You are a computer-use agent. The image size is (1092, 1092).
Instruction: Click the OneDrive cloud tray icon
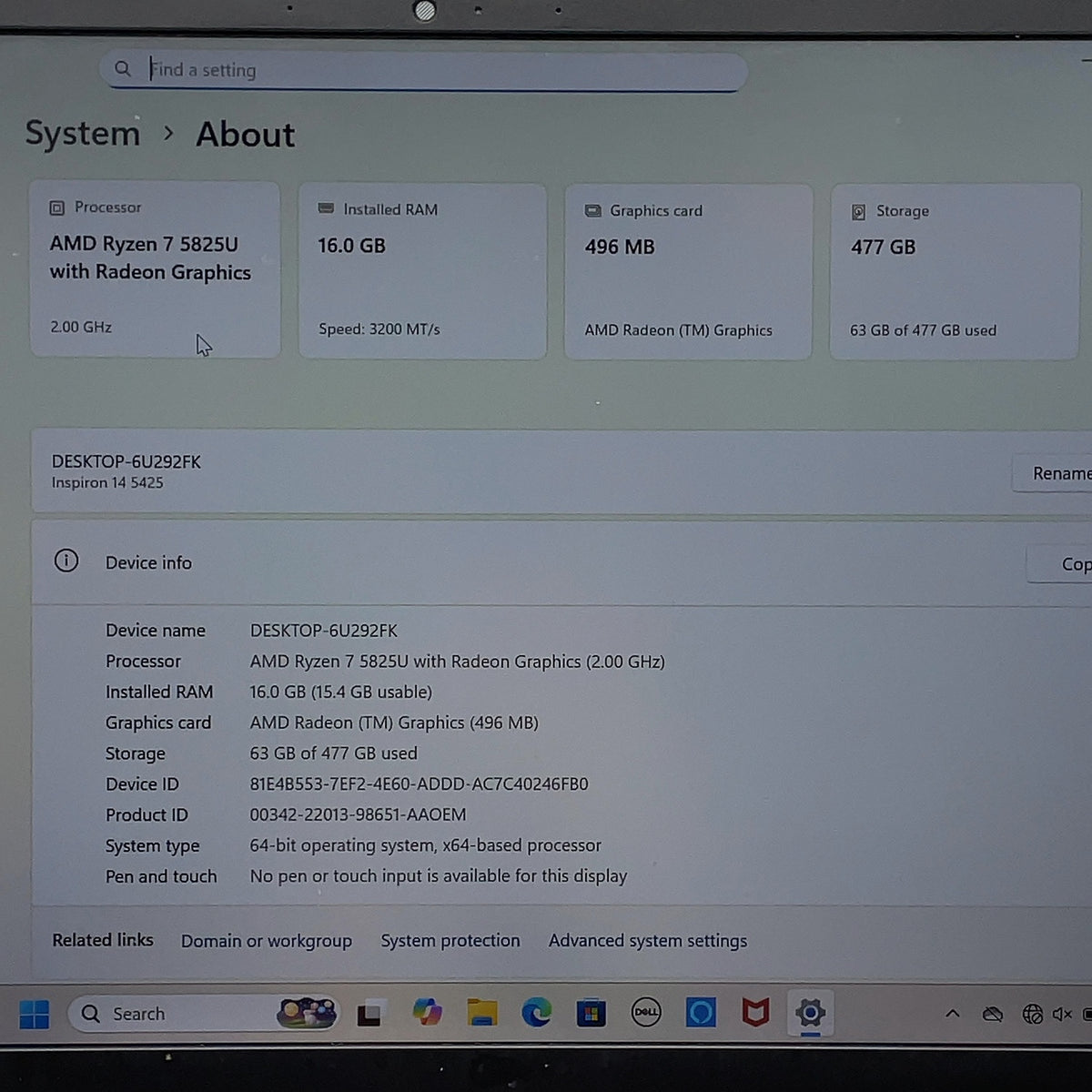993,1014
